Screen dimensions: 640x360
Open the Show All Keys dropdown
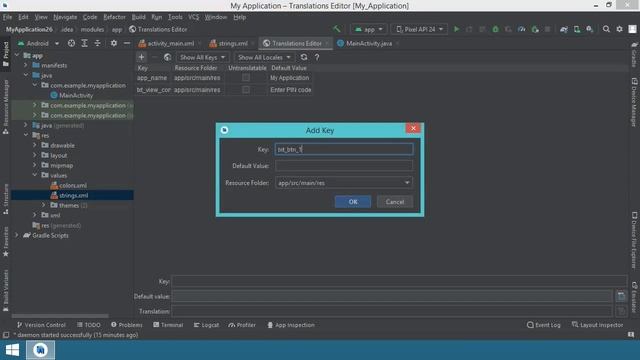(202, 57)
